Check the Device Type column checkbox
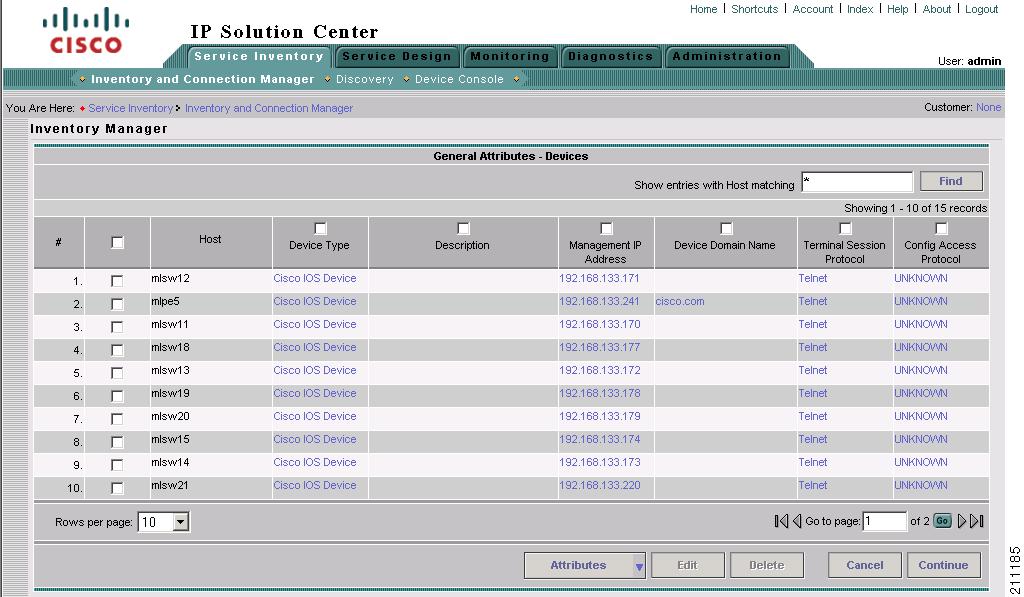This screenshot has height=597, width=1024. (320, 228)
